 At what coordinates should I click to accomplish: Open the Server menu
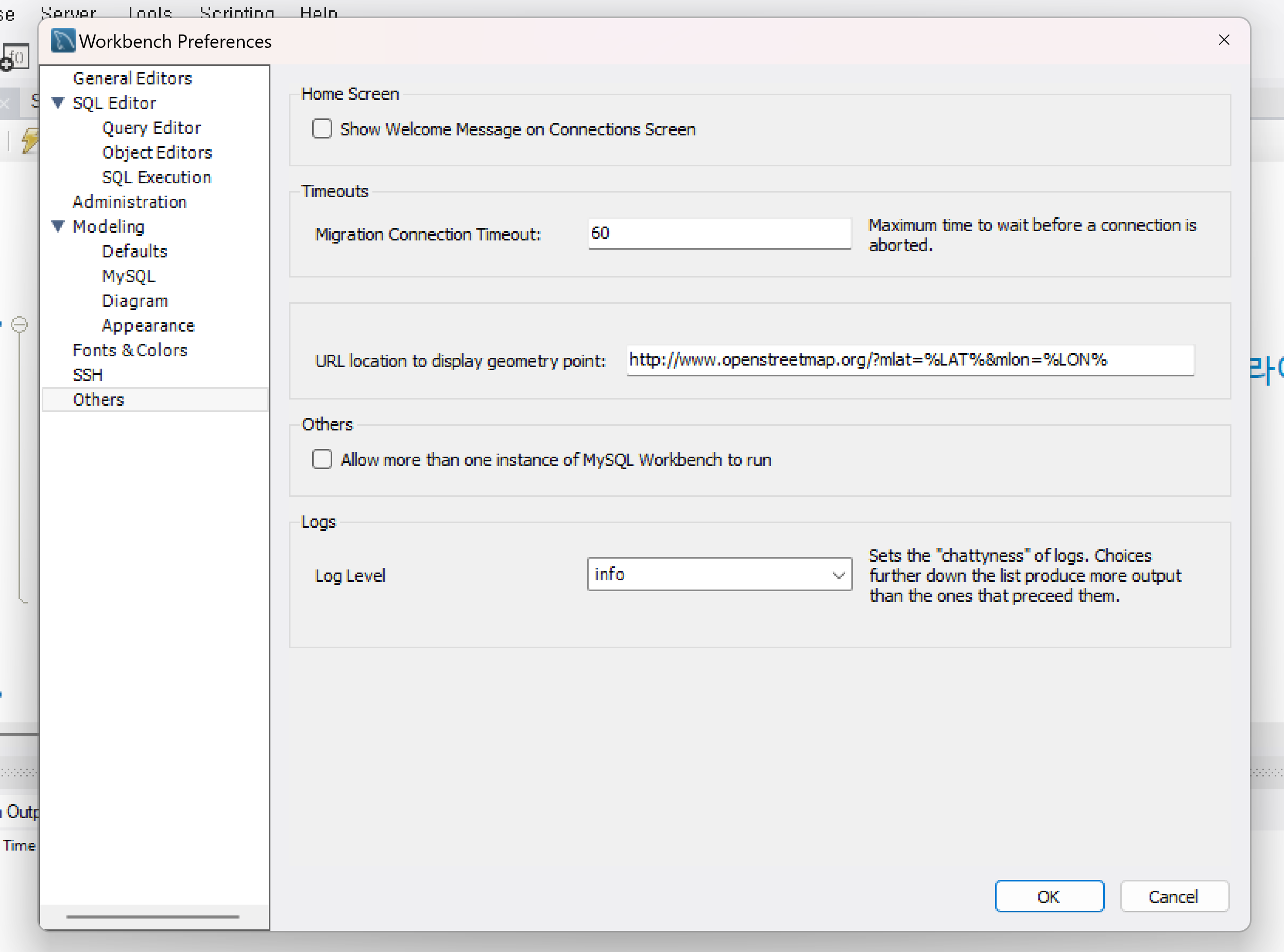coord(68,11)
